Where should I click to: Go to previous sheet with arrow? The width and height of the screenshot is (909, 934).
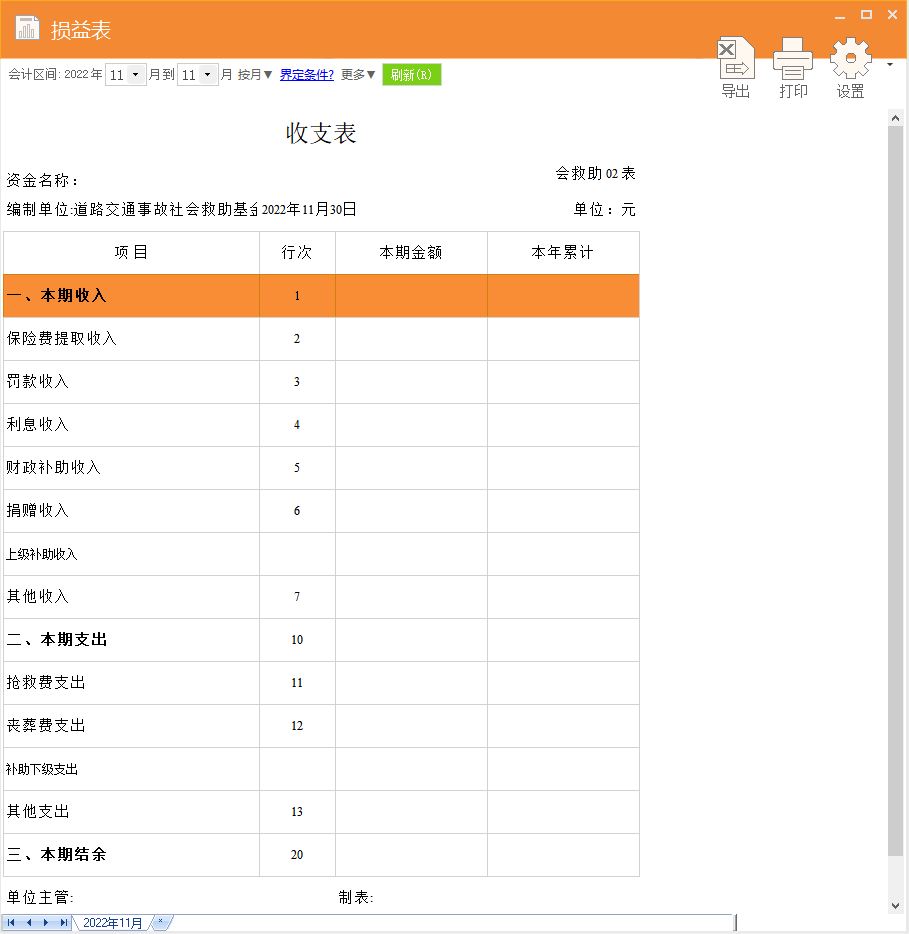[x=29, y=922]
